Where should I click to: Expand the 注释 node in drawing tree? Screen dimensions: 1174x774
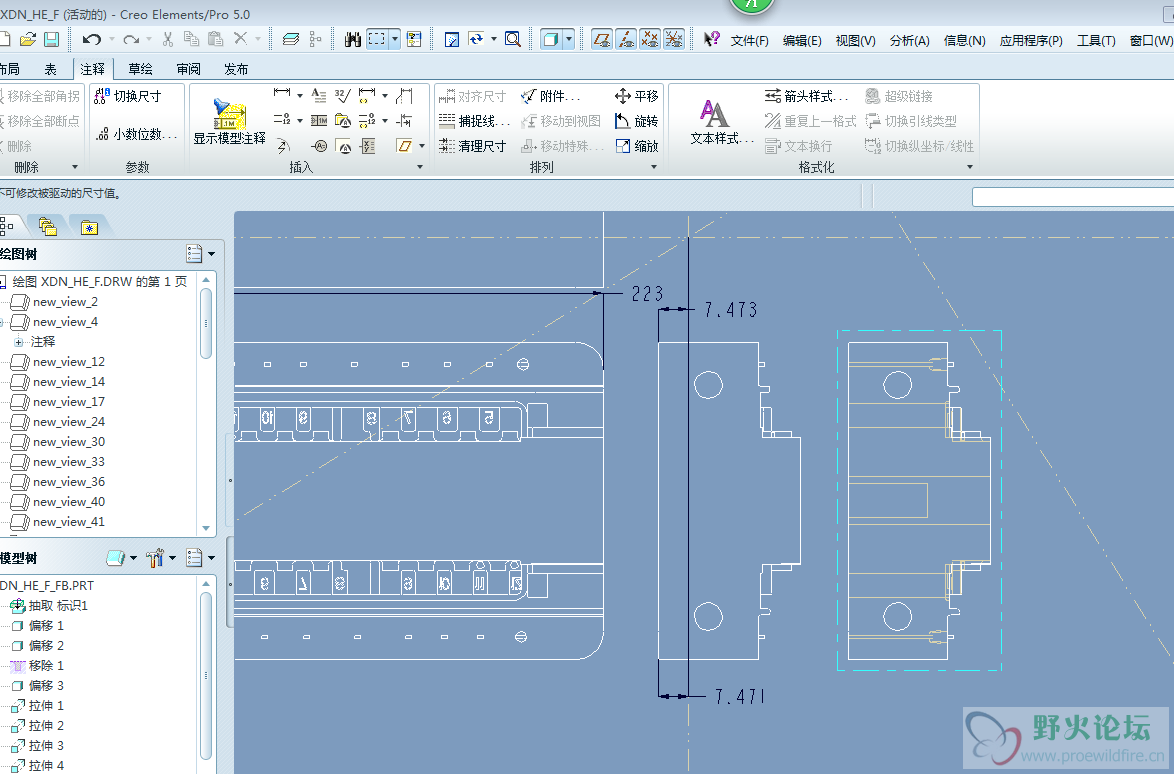19,341
